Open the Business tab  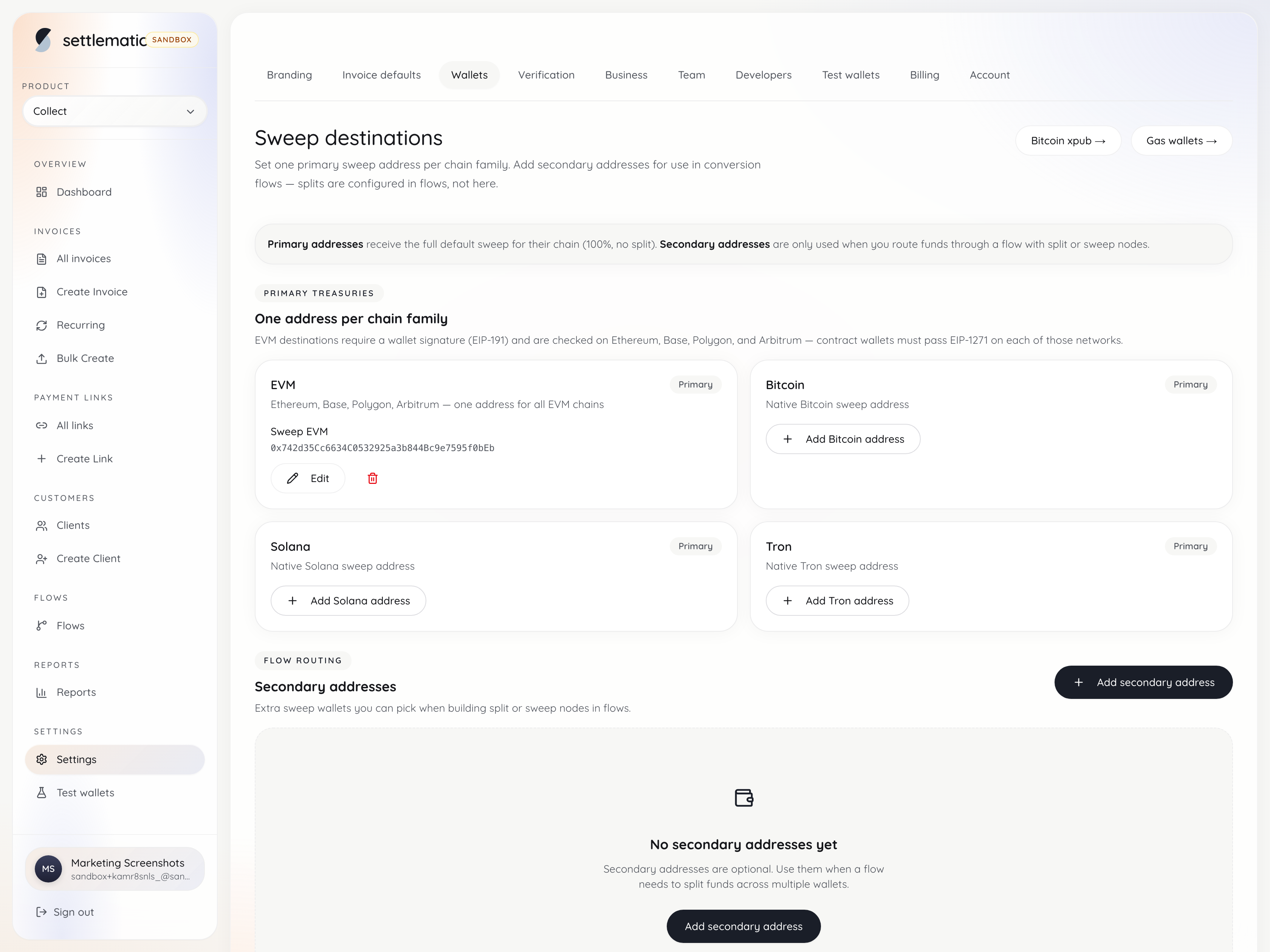(x=626, y=75)
